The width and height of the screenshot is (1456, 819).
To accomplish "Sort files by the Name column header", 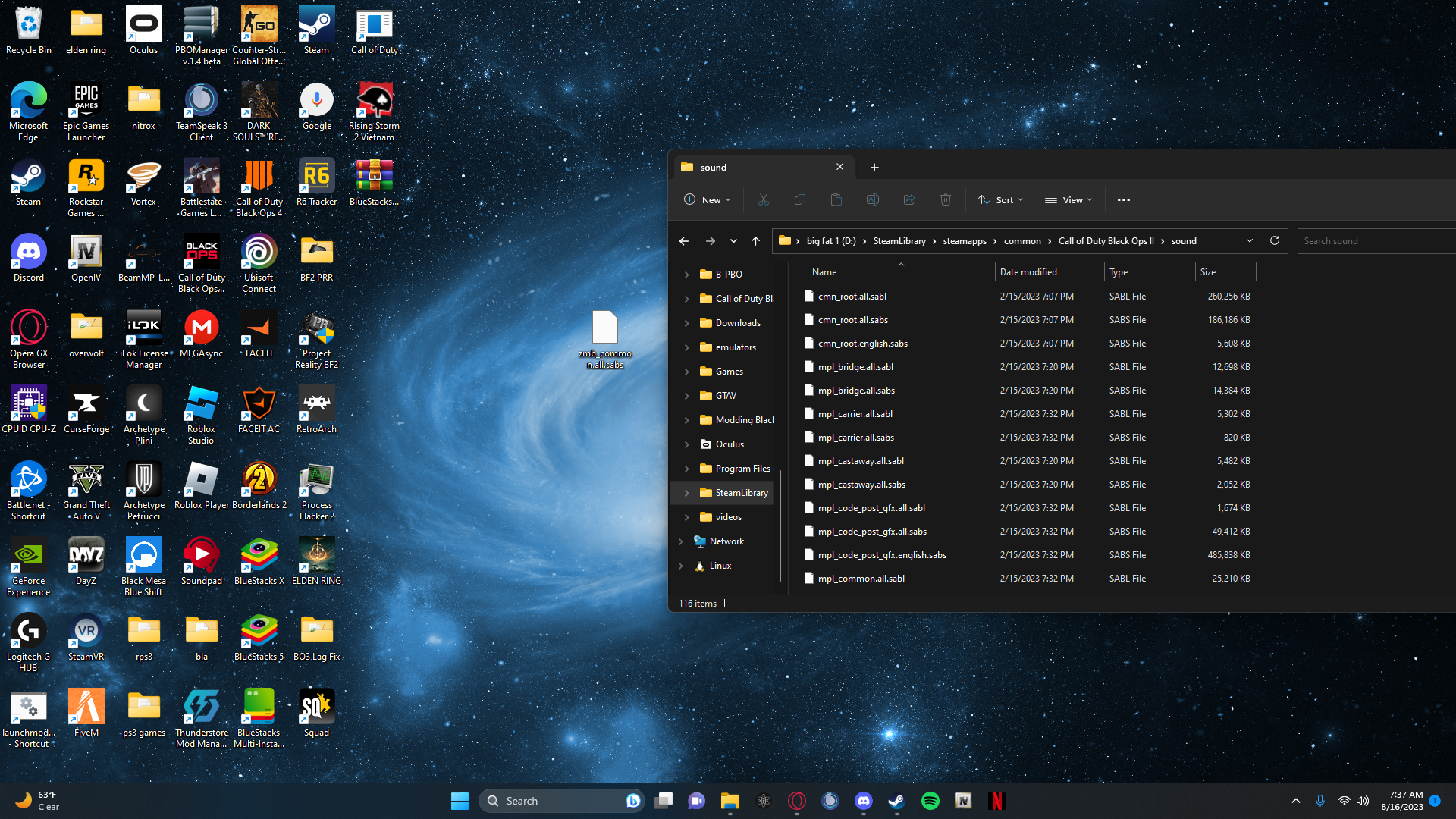I will pos(899,272).
